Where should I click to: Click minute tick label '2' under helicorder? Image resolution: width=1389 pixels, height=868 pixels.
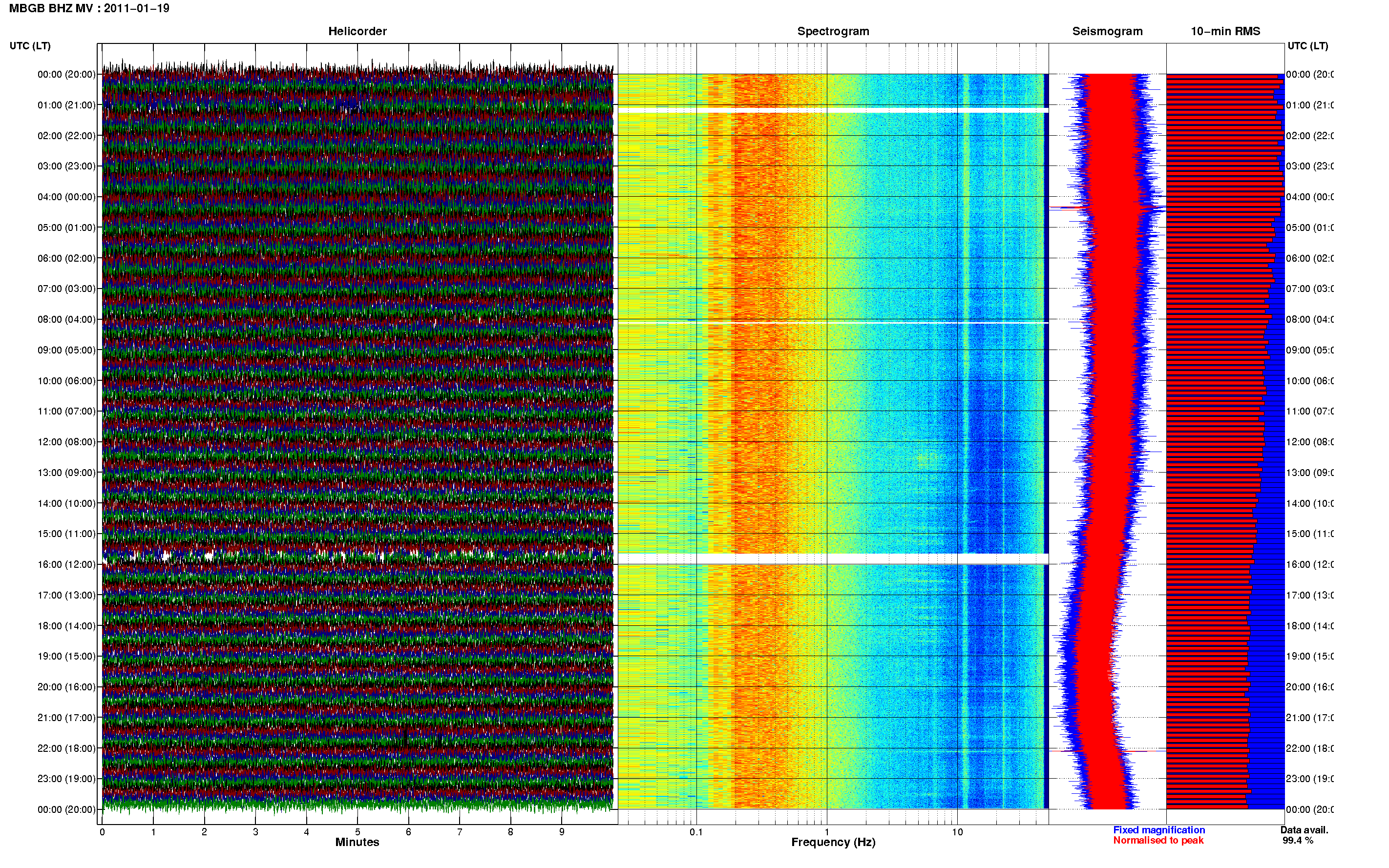click(x=205, y=832)
